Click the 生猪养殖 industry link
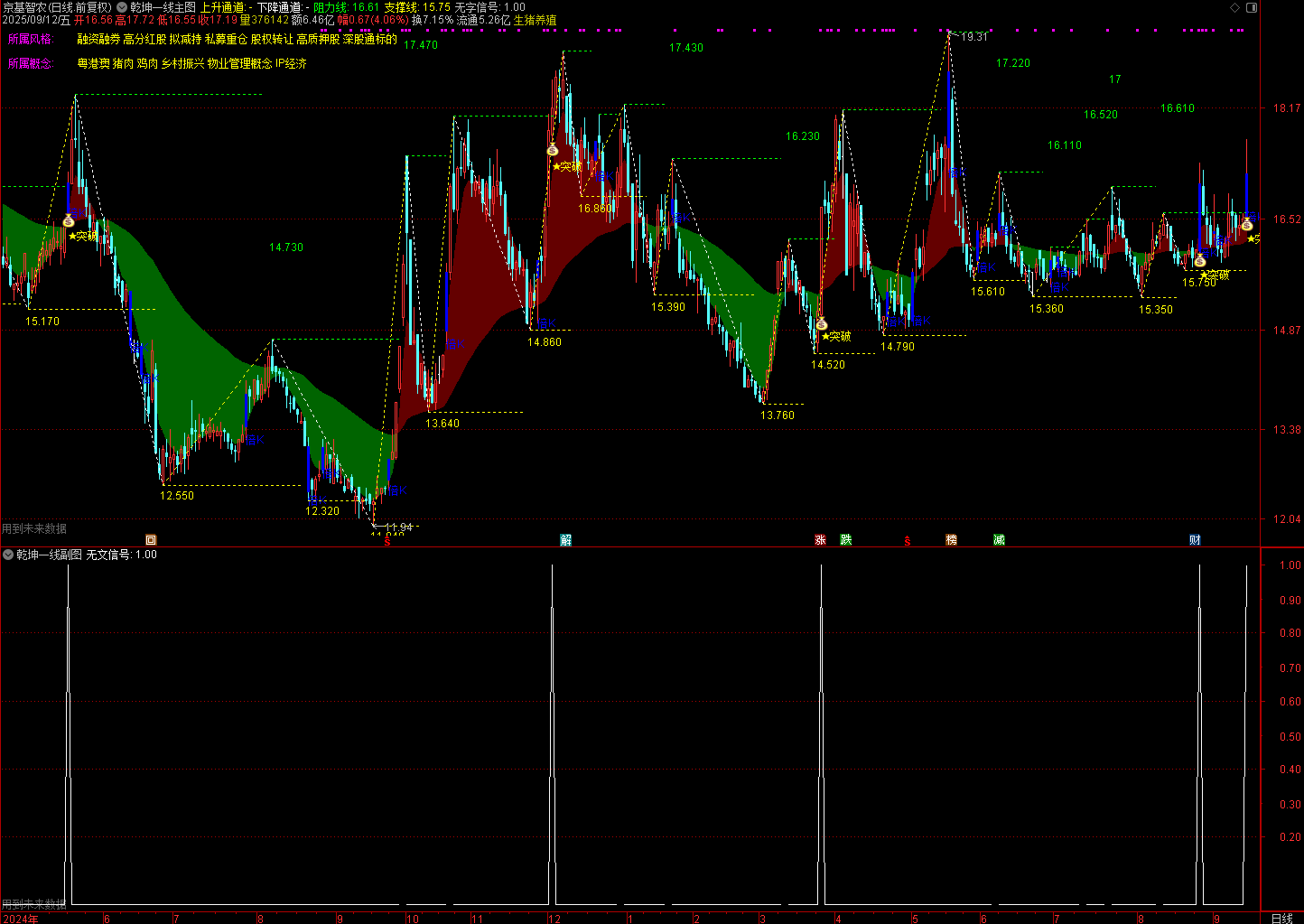 (x=535, y=20)
